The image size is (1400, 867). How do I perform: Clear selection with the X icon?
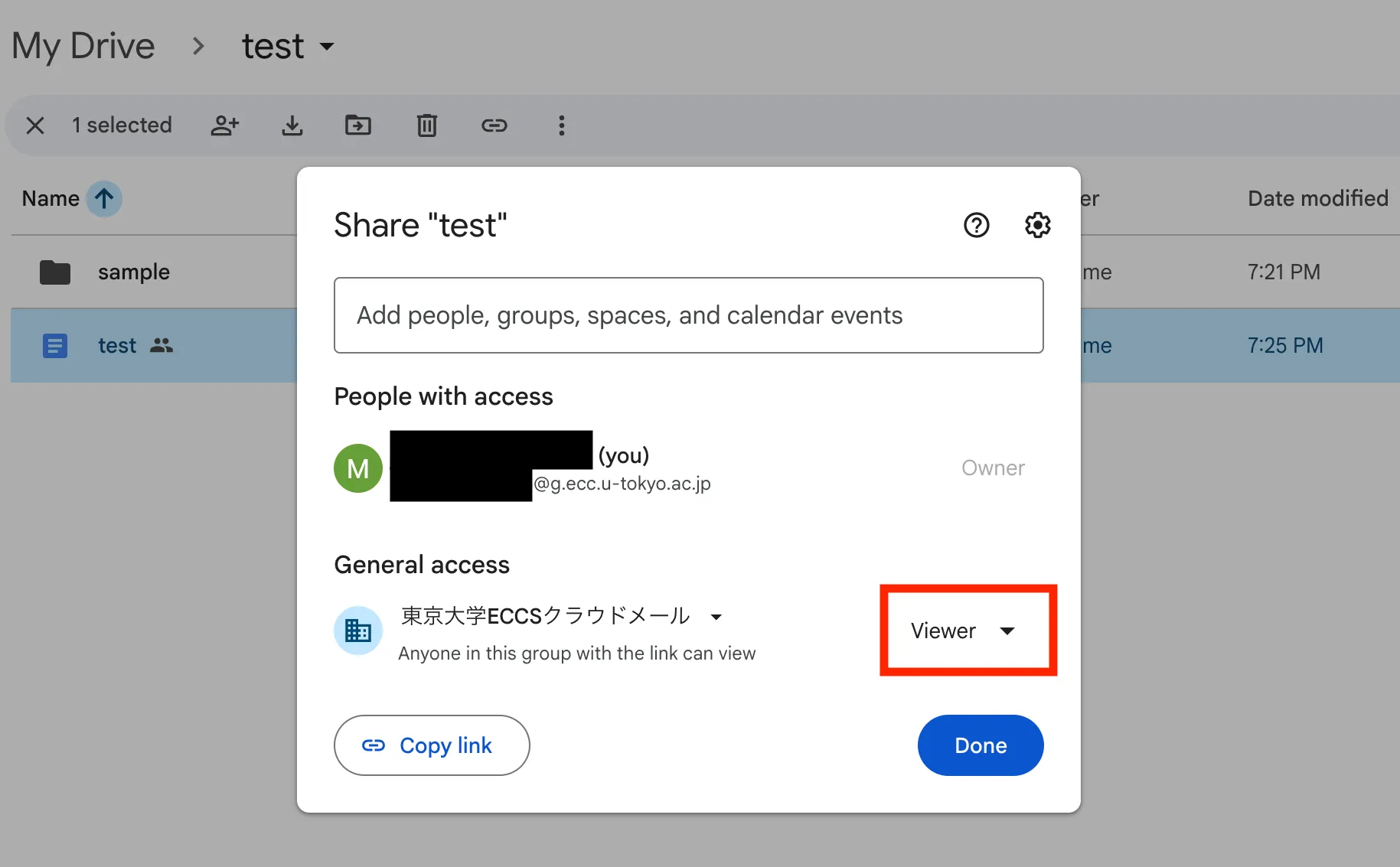35,125
